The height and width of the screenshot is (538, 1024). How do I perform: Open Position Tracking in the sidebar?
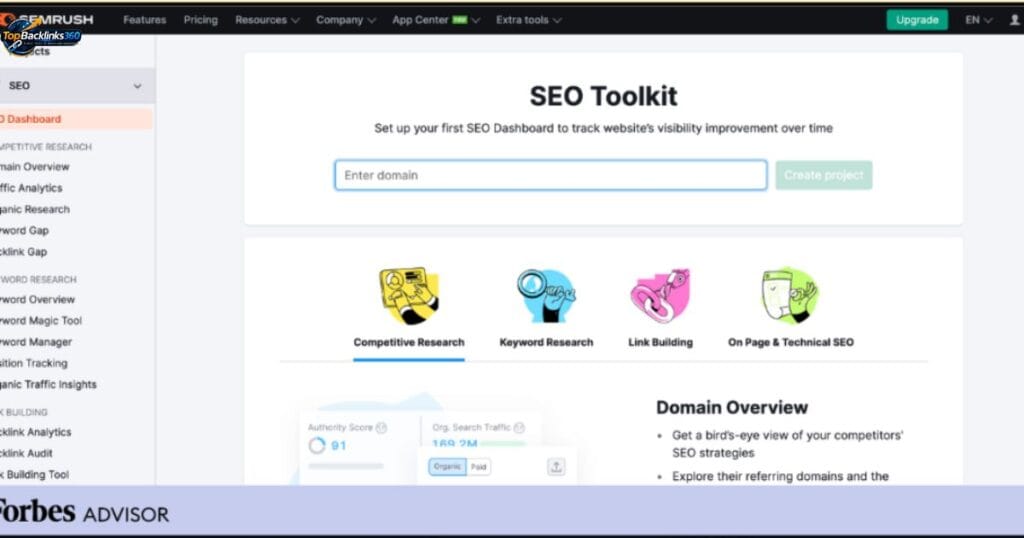click(34, 363)
